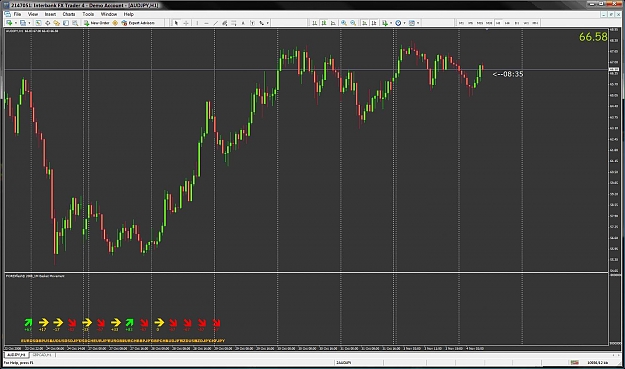The height and width of the screenshot is (369, 625).
Task: Switch to the W1 timeframe
Action: [x=526, y=23]
